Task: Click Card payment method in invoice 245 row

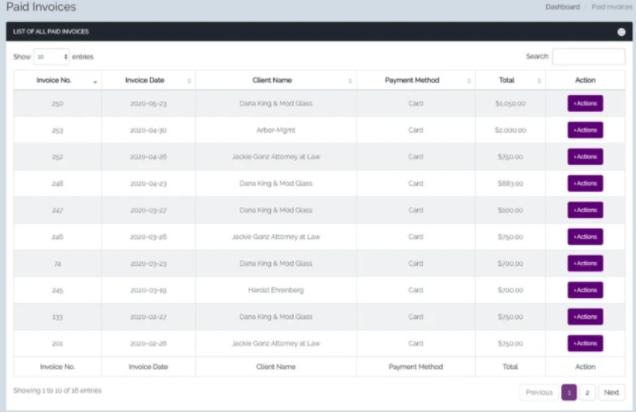Action: (x=416, y=290)
